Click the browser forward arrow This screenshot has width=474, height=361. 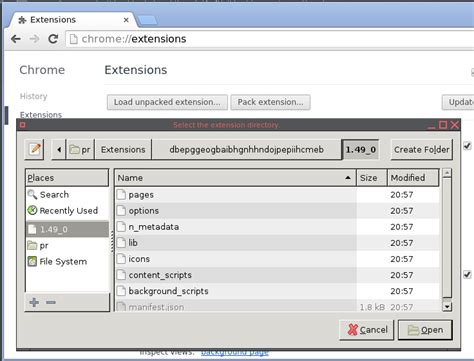pyautogui.click(x=34, y=39)
